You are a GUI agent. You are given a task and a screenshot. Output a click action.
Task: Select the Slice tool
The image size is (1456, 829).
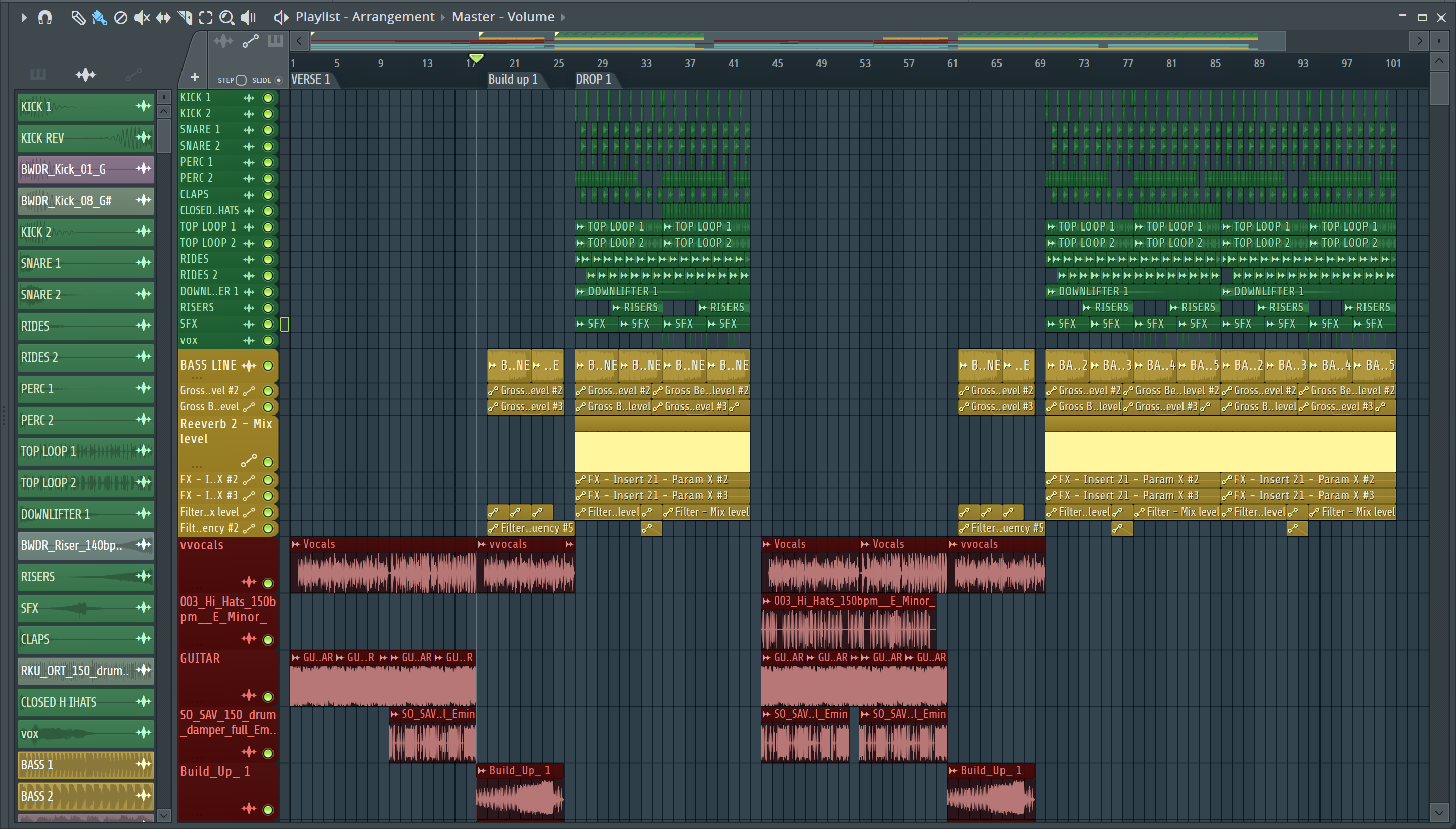click(185, 18)
